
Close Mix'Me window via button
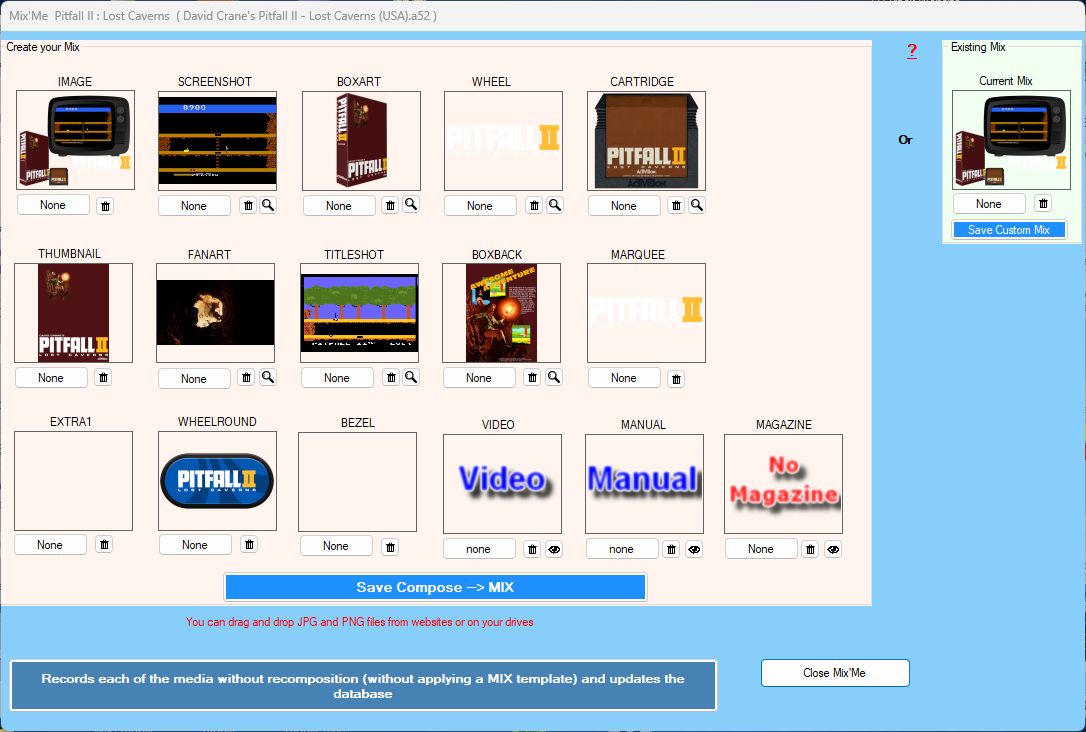tap(835, 673)
